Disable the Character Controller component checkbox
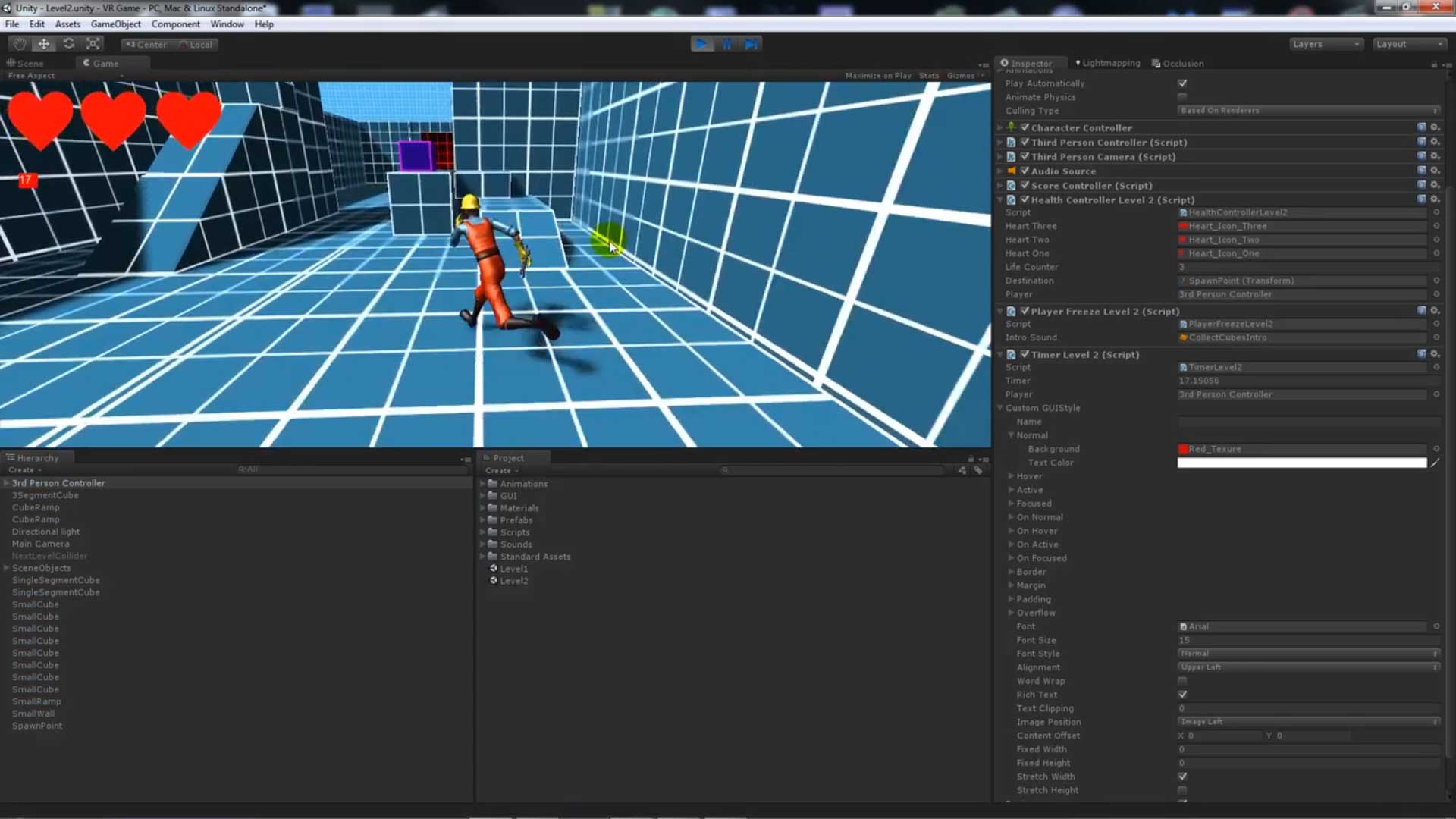 click(x=1025, y=127)
